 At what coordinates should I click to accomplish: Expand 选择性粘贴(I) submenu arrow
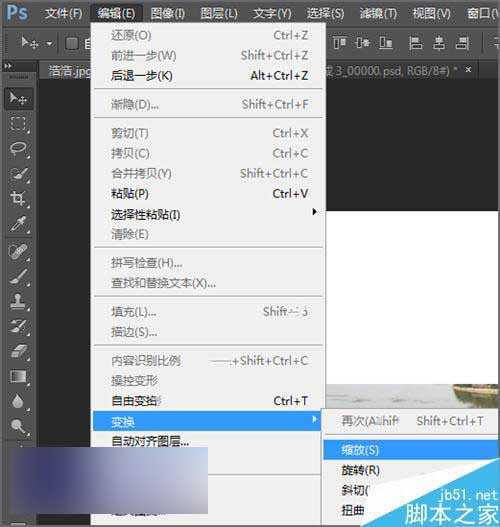[314, 212]
